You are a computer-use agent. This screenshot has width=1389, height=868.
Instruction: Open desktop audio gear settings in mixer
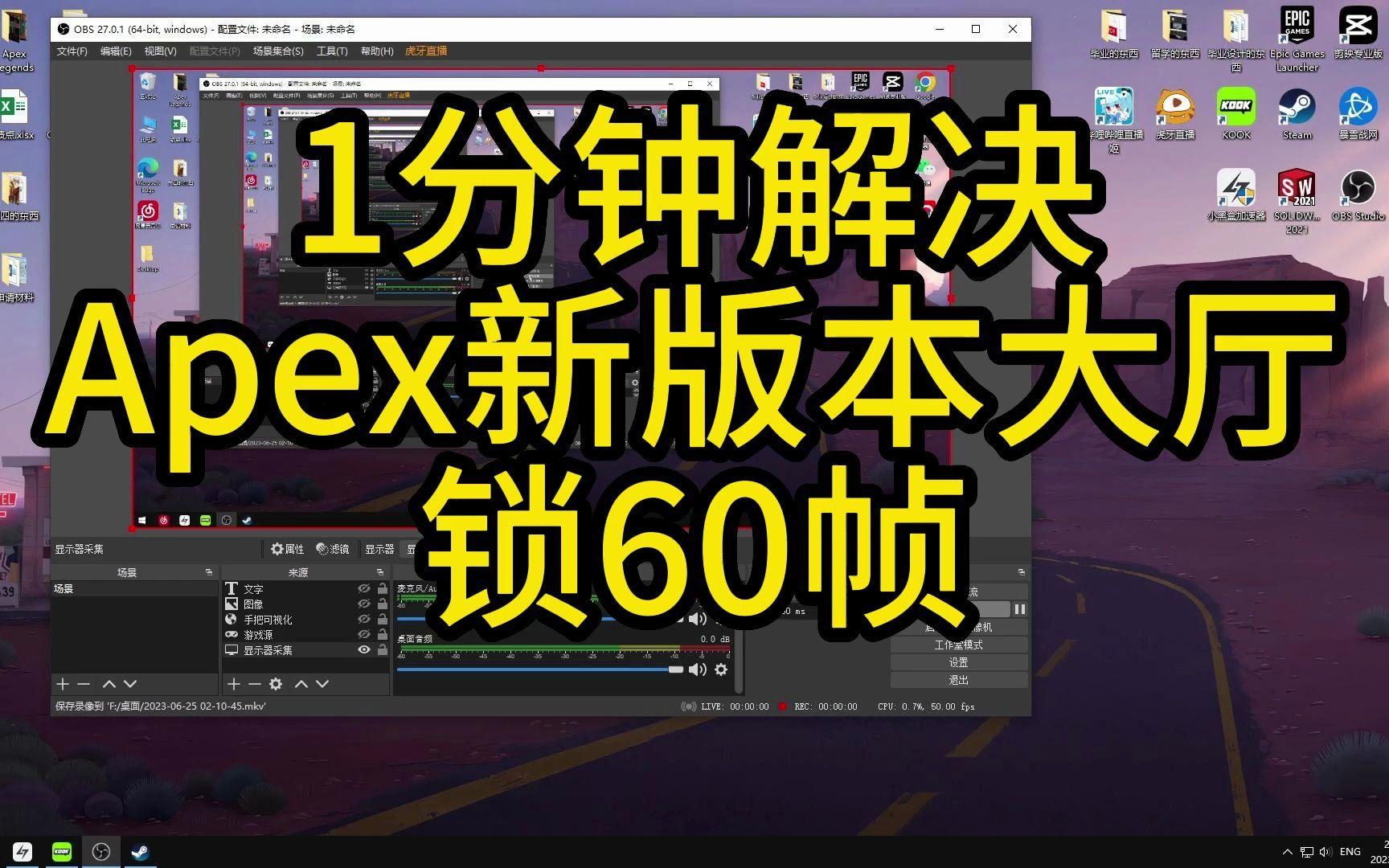click(x=721, y=669)
